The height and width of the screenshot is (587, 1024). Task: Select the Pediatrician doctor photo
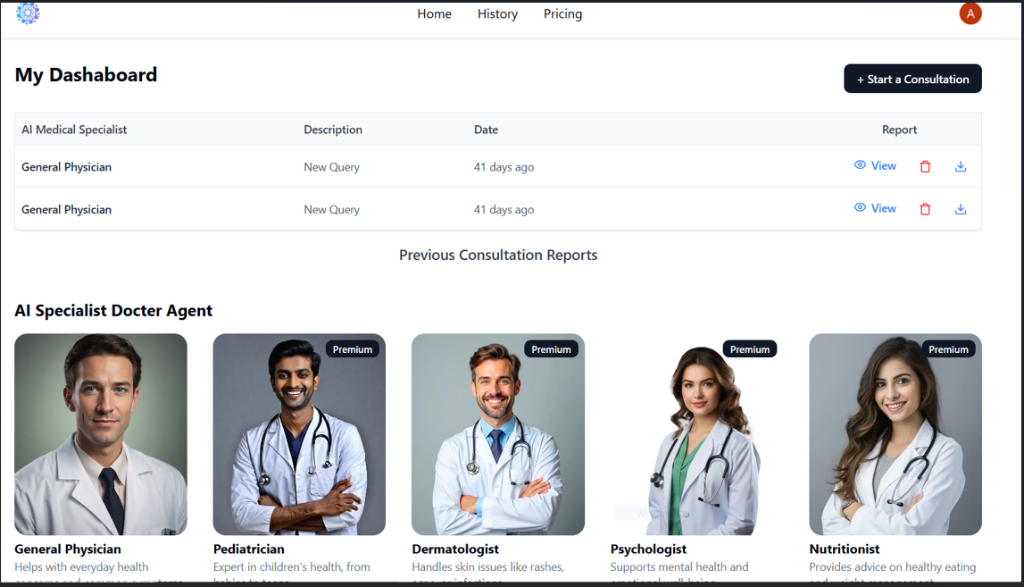pyautogui.click(x=299, y=434)
